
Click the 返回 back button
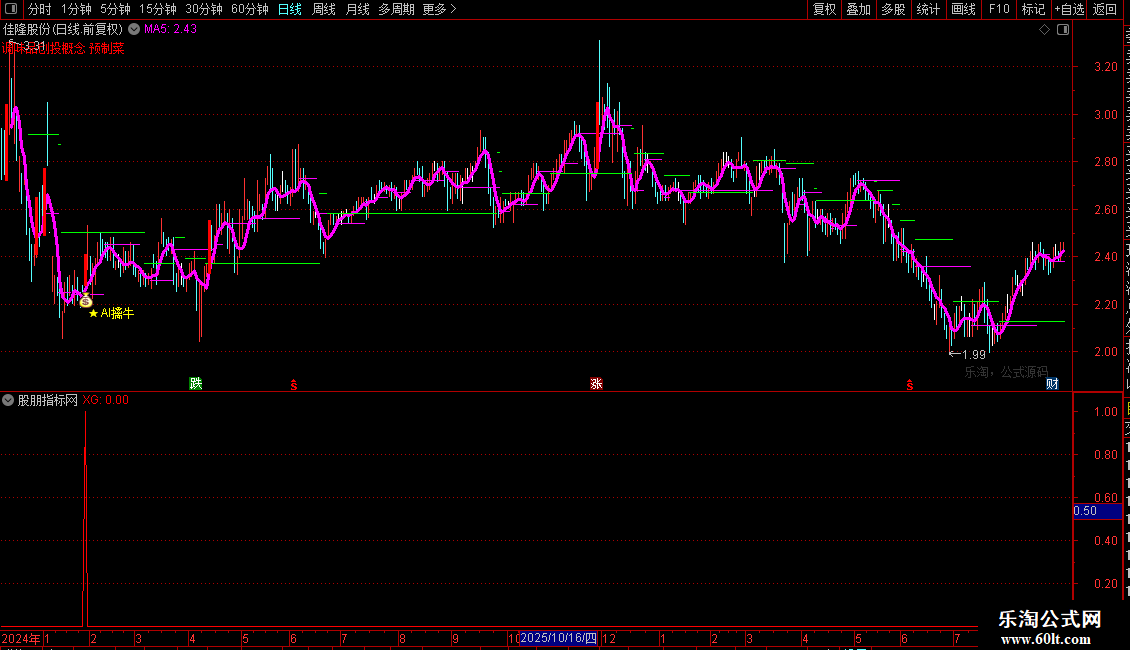(1105, 9)
